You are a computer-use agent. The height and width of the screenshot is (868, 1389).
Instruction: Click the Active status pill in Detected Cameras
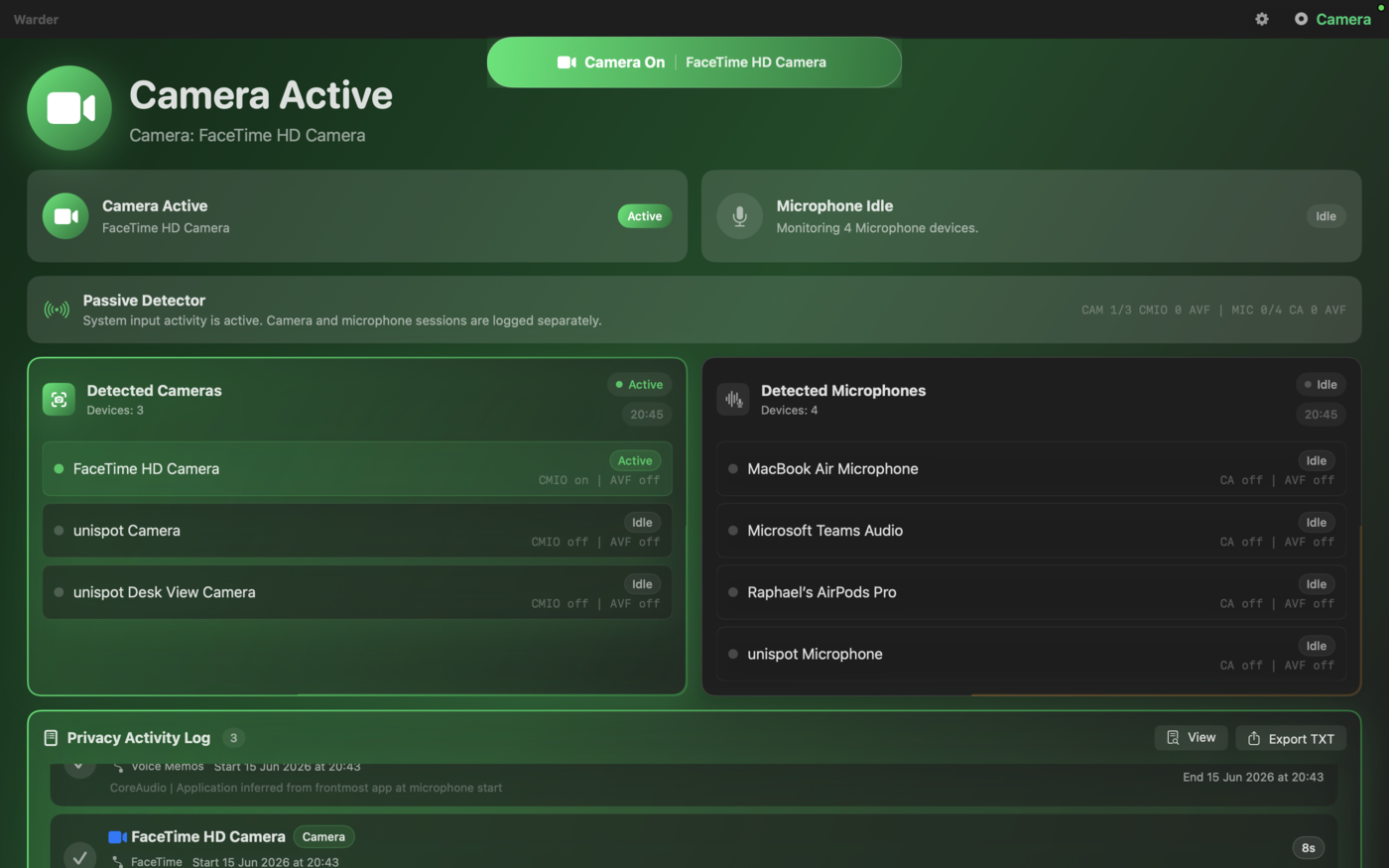point(639,385)
